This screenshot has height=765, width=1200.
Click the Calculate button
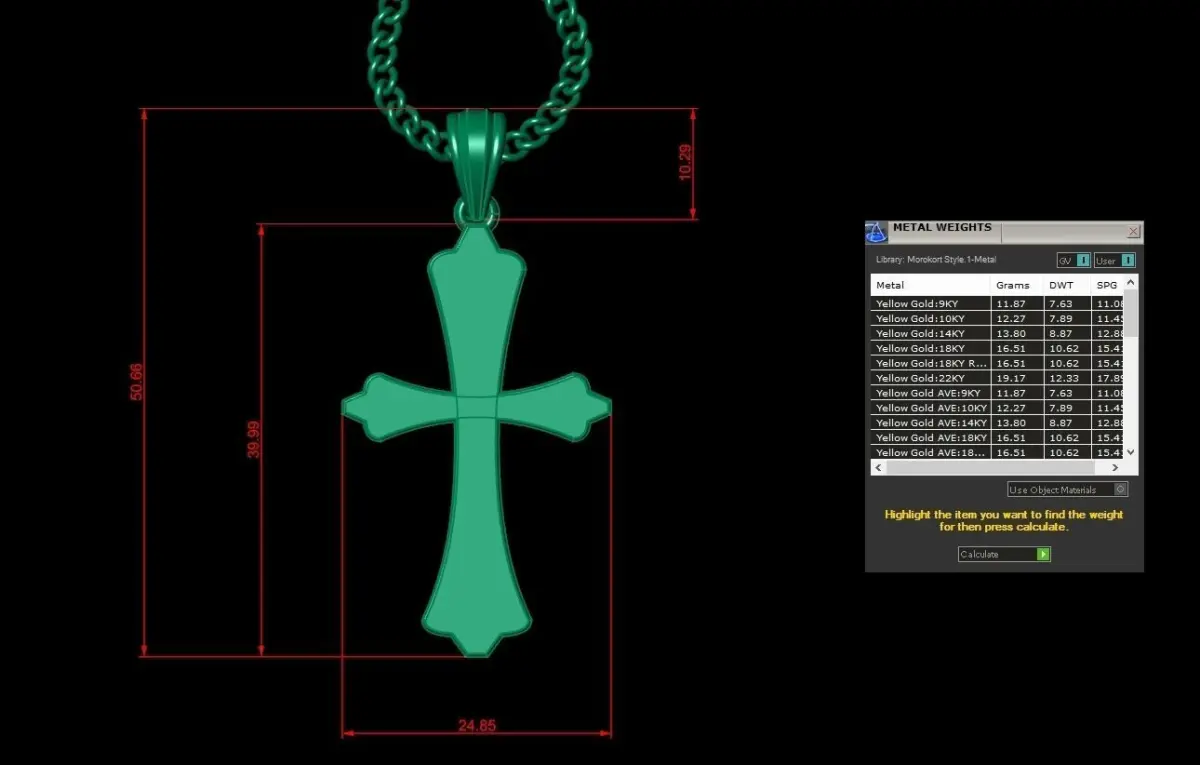1004,554
